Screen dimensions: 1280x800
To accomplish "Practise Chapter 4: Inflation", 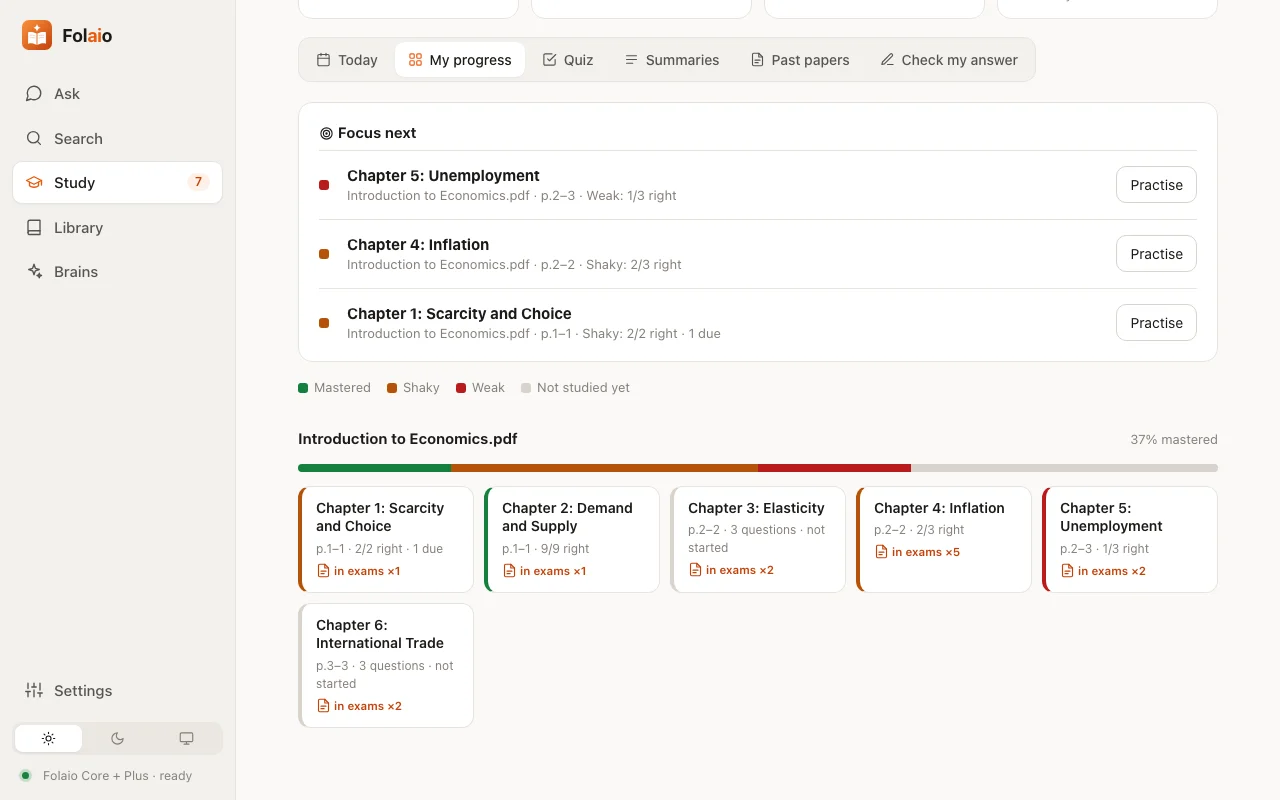I will pos(1156,254).
